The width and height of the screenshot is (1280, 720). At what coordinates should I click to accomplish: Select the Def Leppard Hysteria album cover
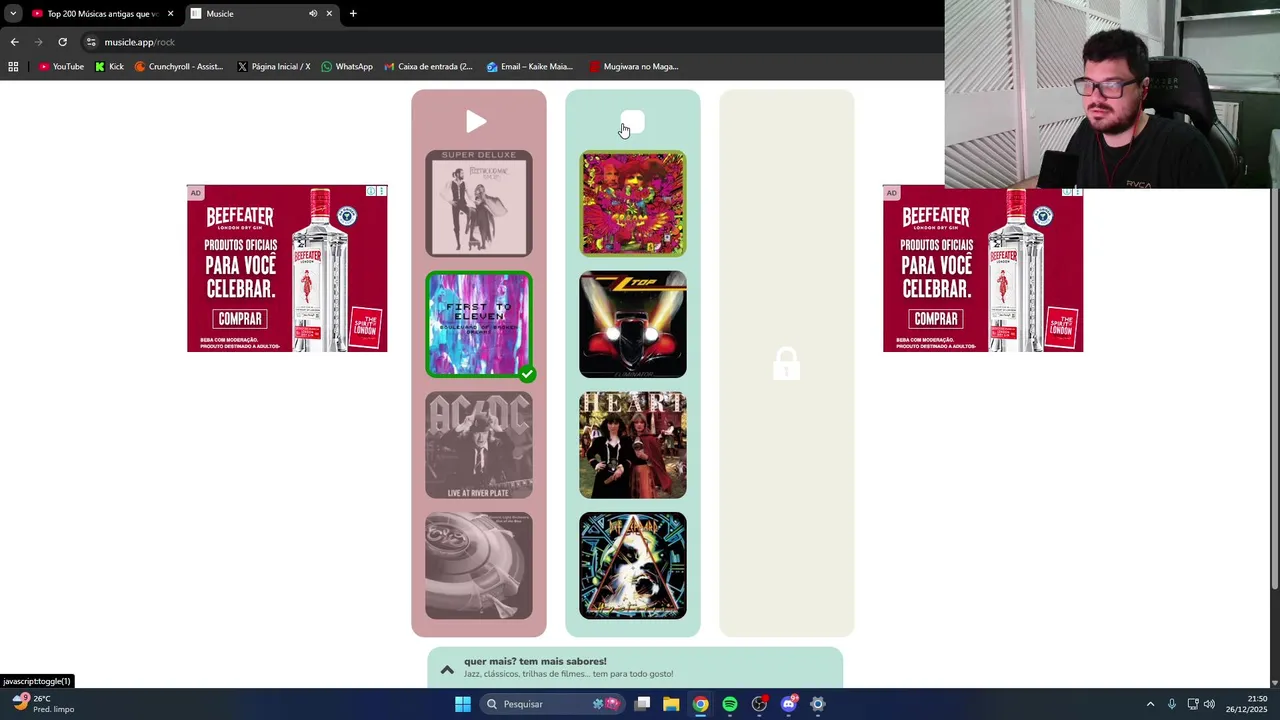[x=633, y=566]
